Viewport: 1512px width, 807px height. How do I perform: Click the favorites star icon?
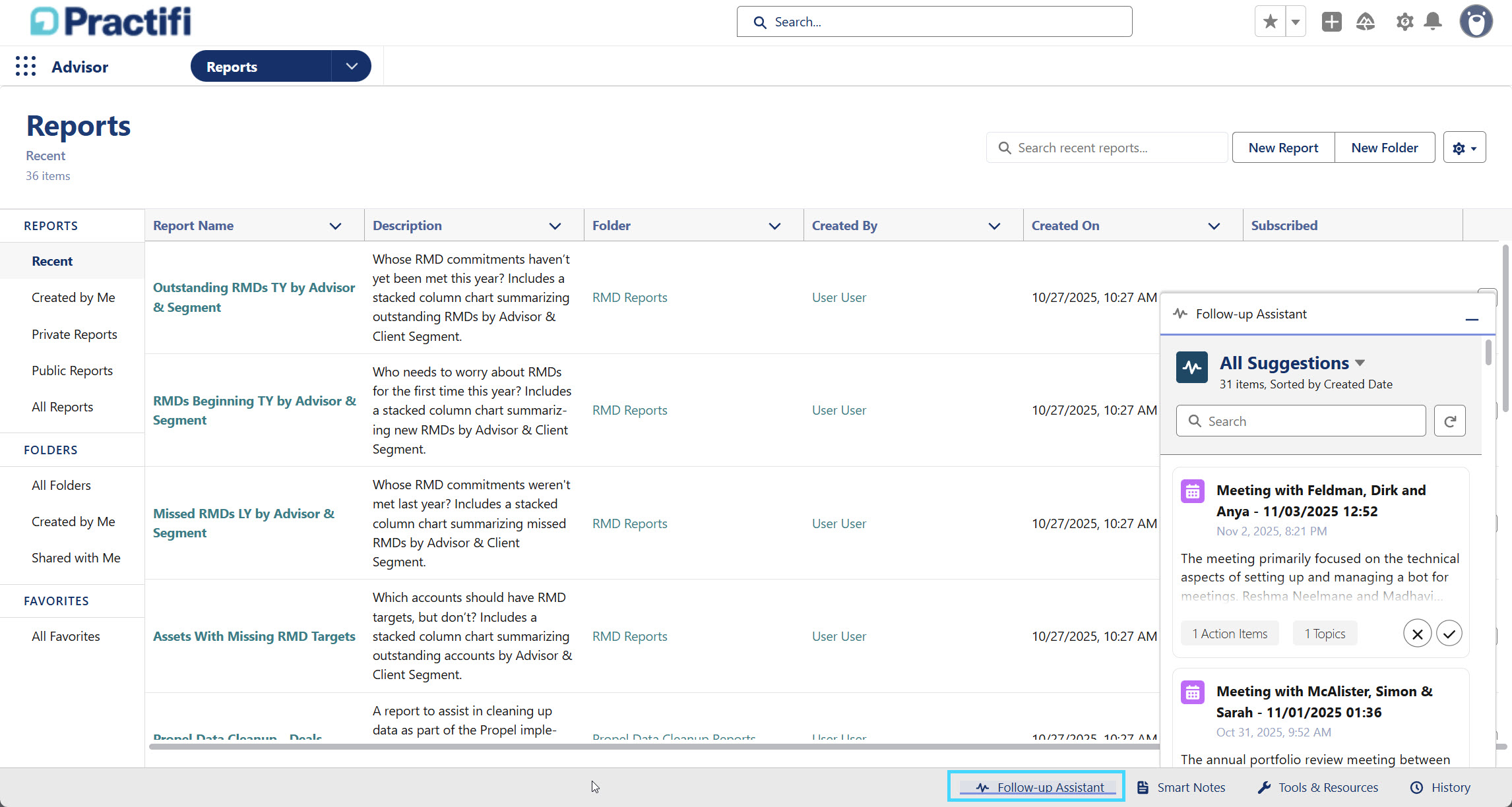pos(1270,22)
